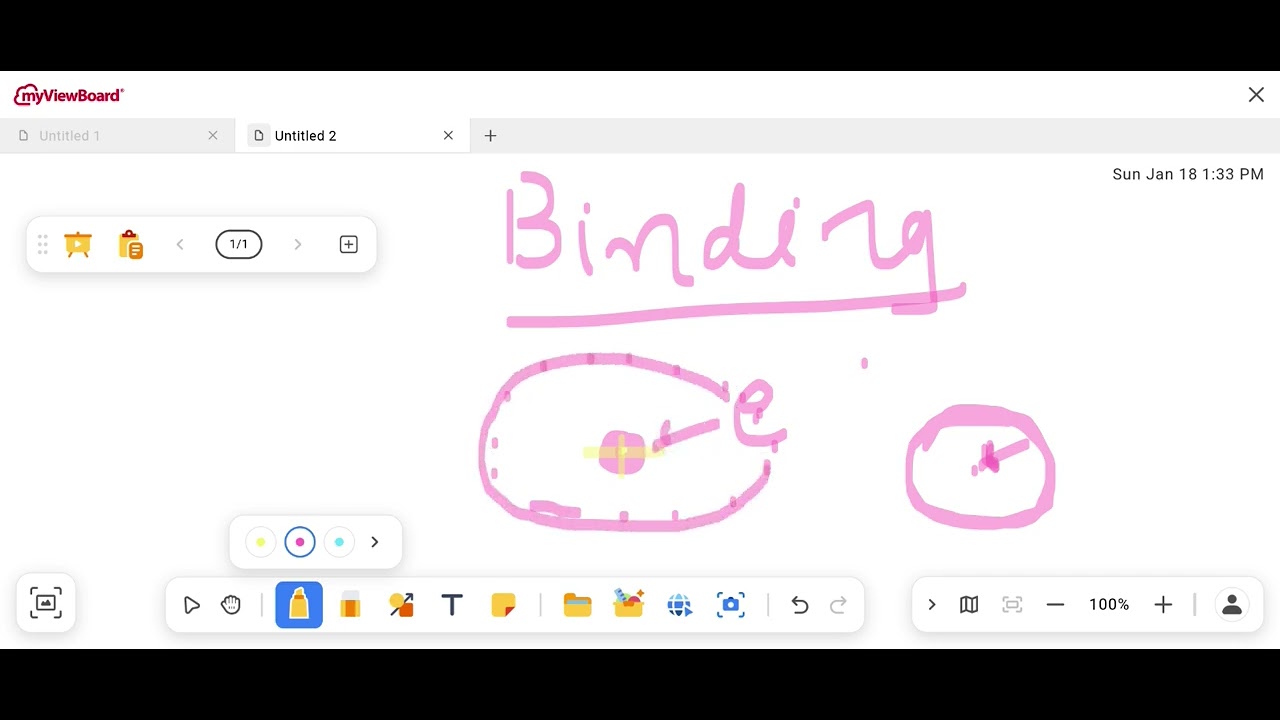The height and width of the screenshot is (720, 1280).
Task: Open the clipboard paste tool
Action: 131,244
